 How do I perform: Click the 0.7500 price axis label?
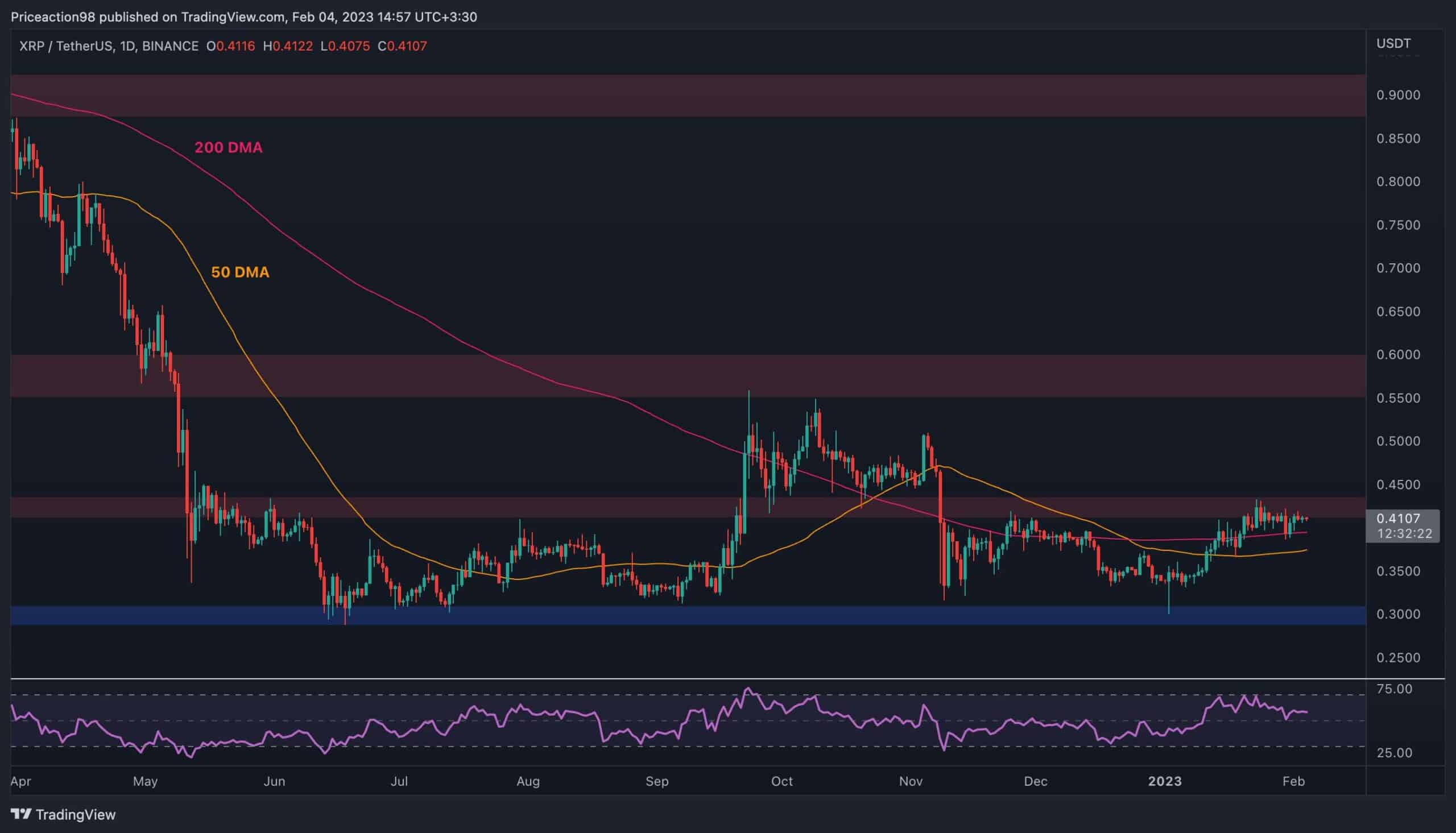point(1398,225)
